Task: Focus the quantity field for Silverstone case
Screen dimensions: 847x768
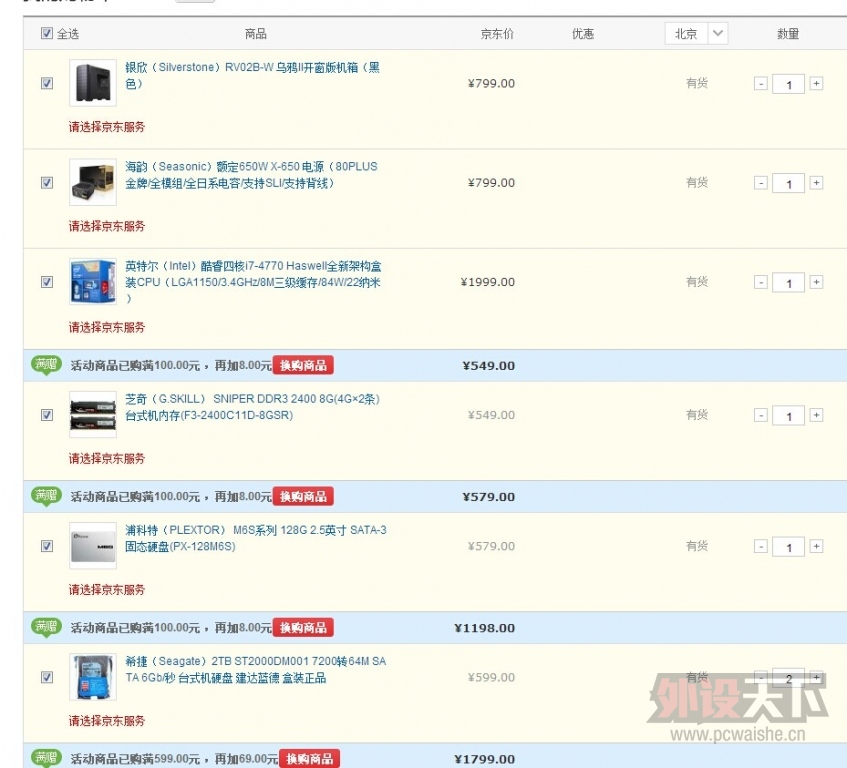Action: (x=789, y=84)
